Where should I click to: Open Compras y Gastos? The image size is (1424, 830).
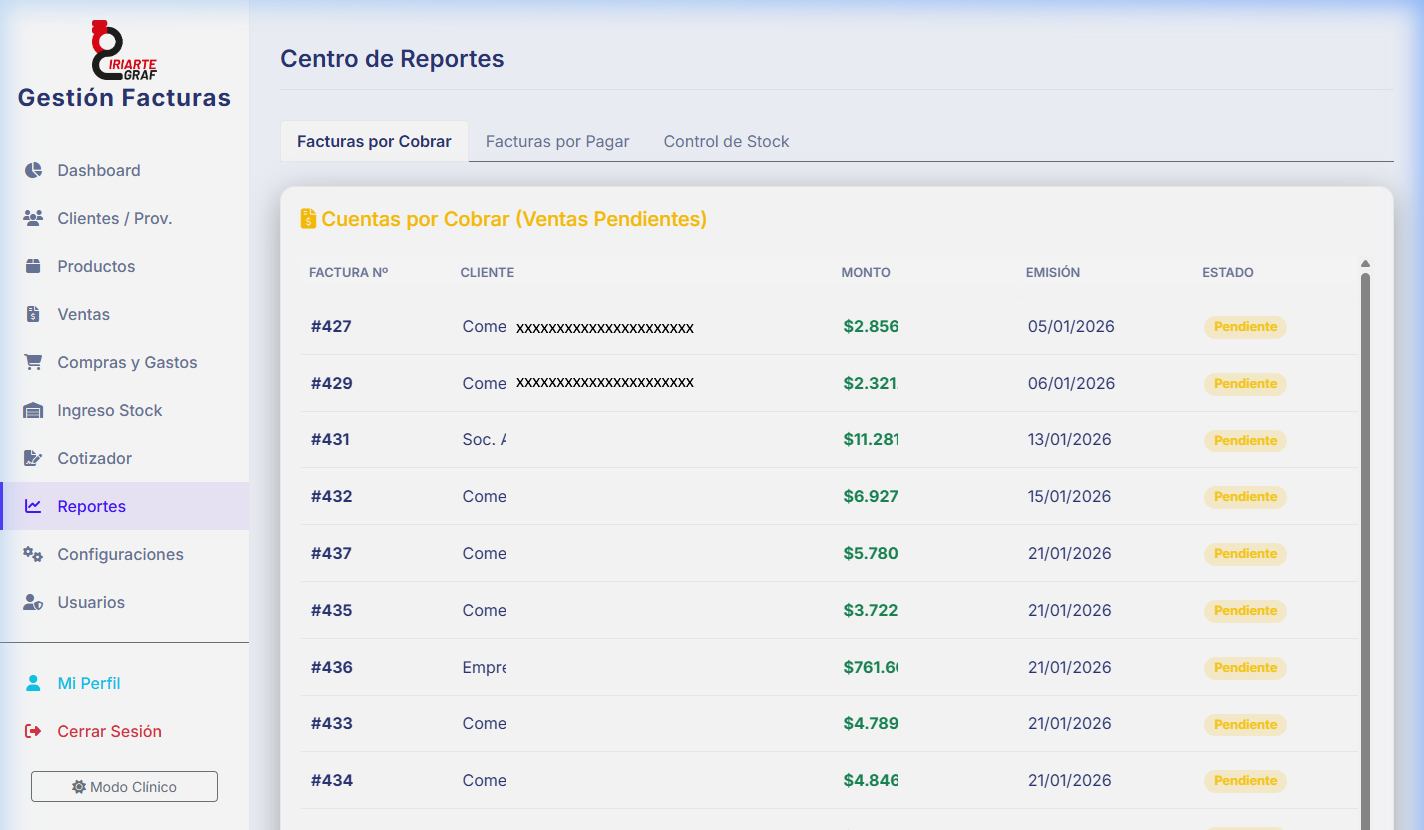(125, 362)
